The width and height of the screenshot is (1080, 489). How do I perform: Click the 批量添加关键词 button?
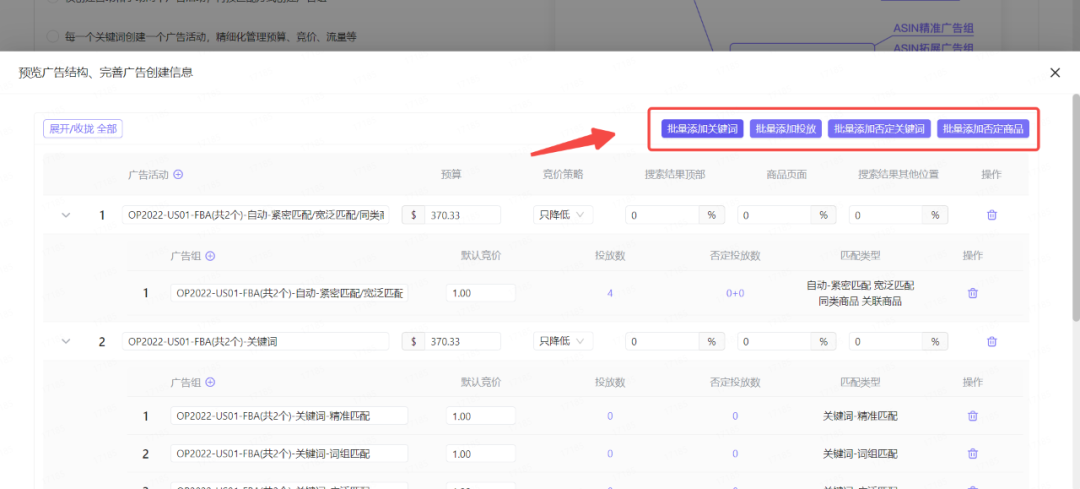pos(702,129)
